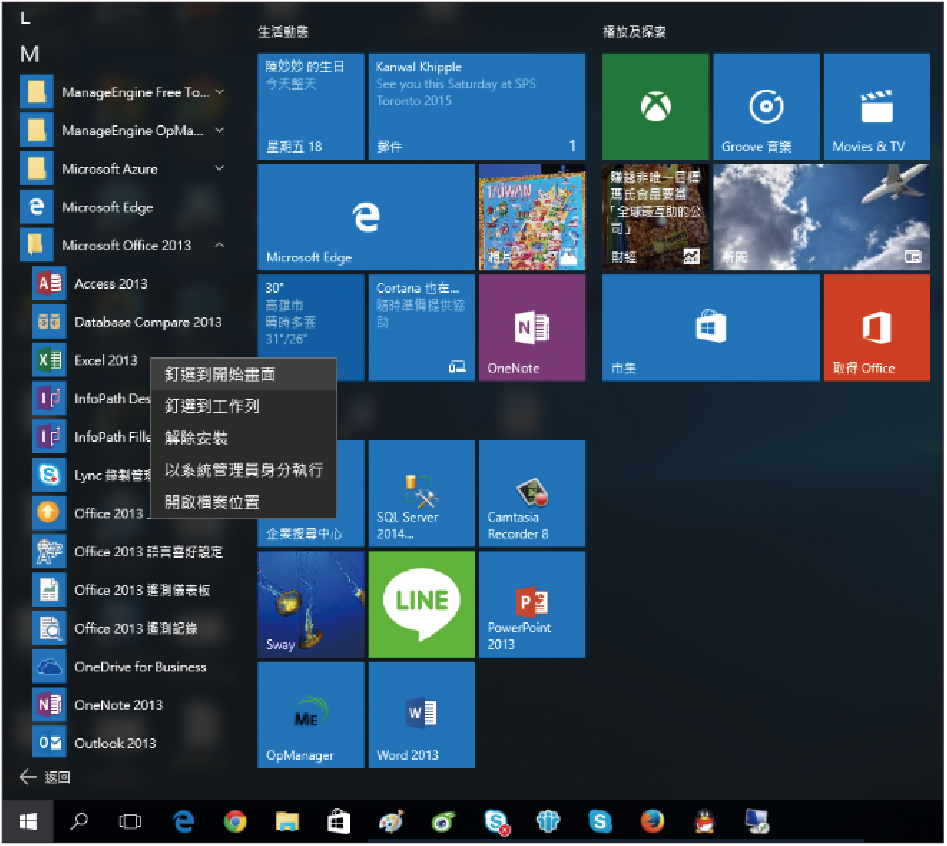Open the Cortana tile
947x846 pixels.
click(422, 327)
